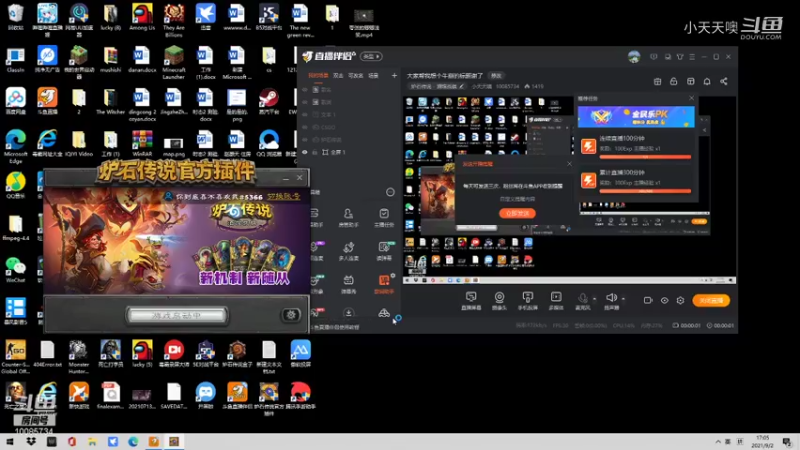Open Windows Start menu
This screenshot has width=800, height=450.
point(10,442)
